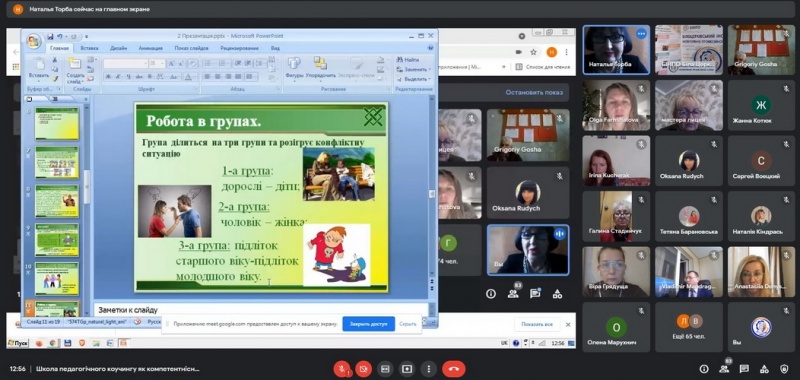Click the Redo icon in Quick Access toolbar
The image size is (800, 380).
click(x=73, y=37)
